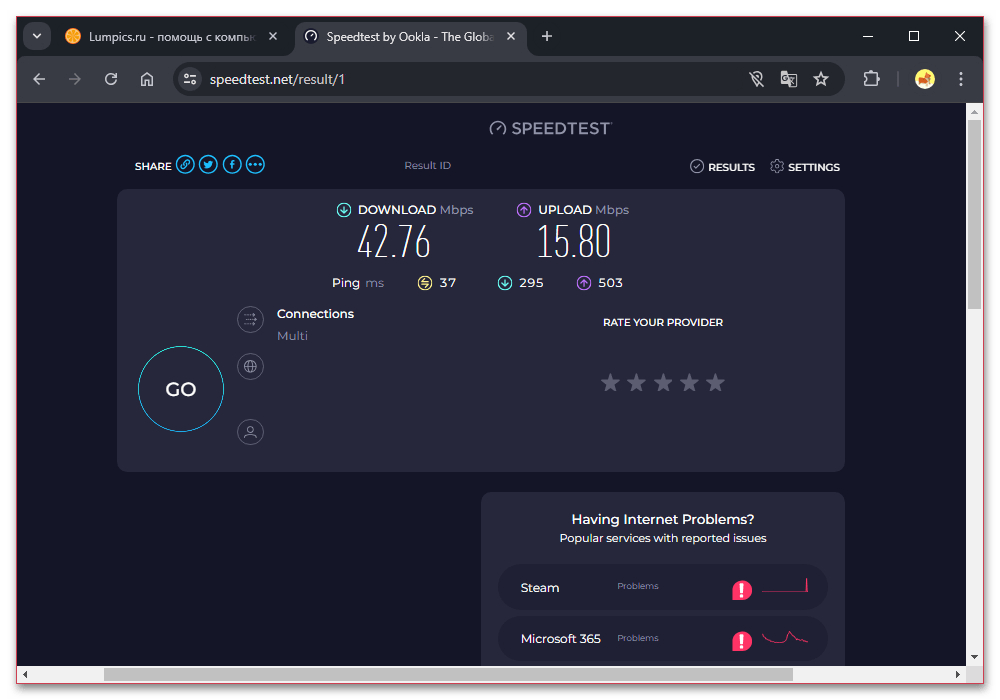Click Steam red alert icon

pos(742,590)
